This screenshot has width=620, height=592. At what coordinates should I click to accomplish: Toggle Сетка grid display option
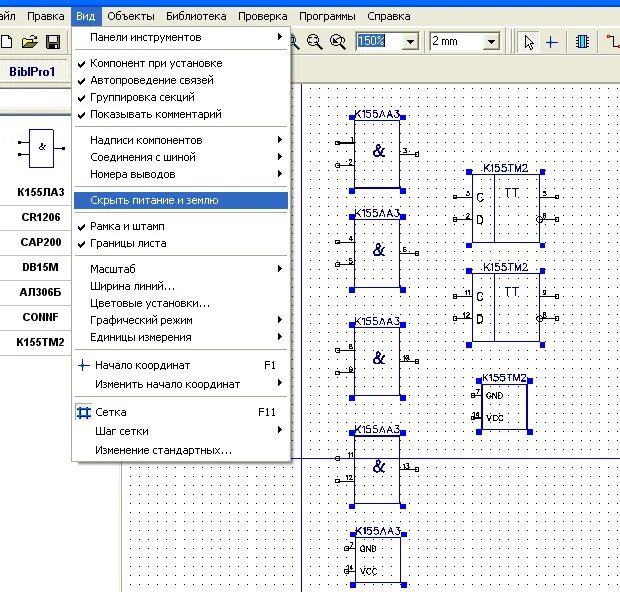click(x=110, y=412)
